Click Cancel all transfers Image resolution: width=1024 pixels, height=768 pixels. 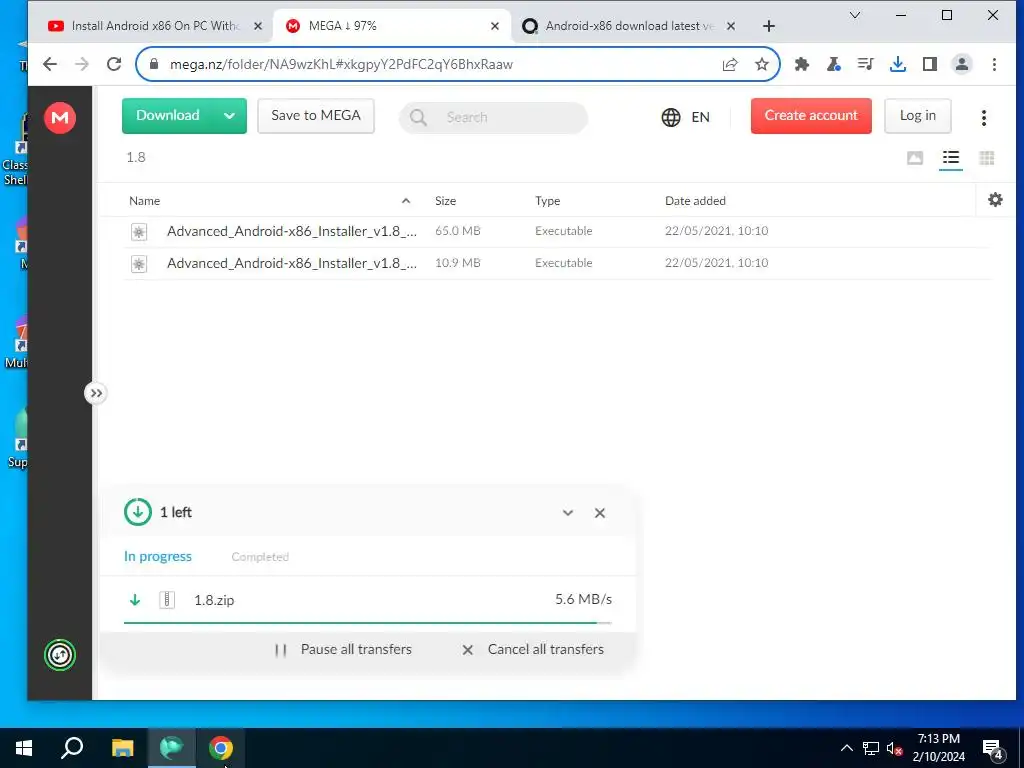(x=533, y=650)
